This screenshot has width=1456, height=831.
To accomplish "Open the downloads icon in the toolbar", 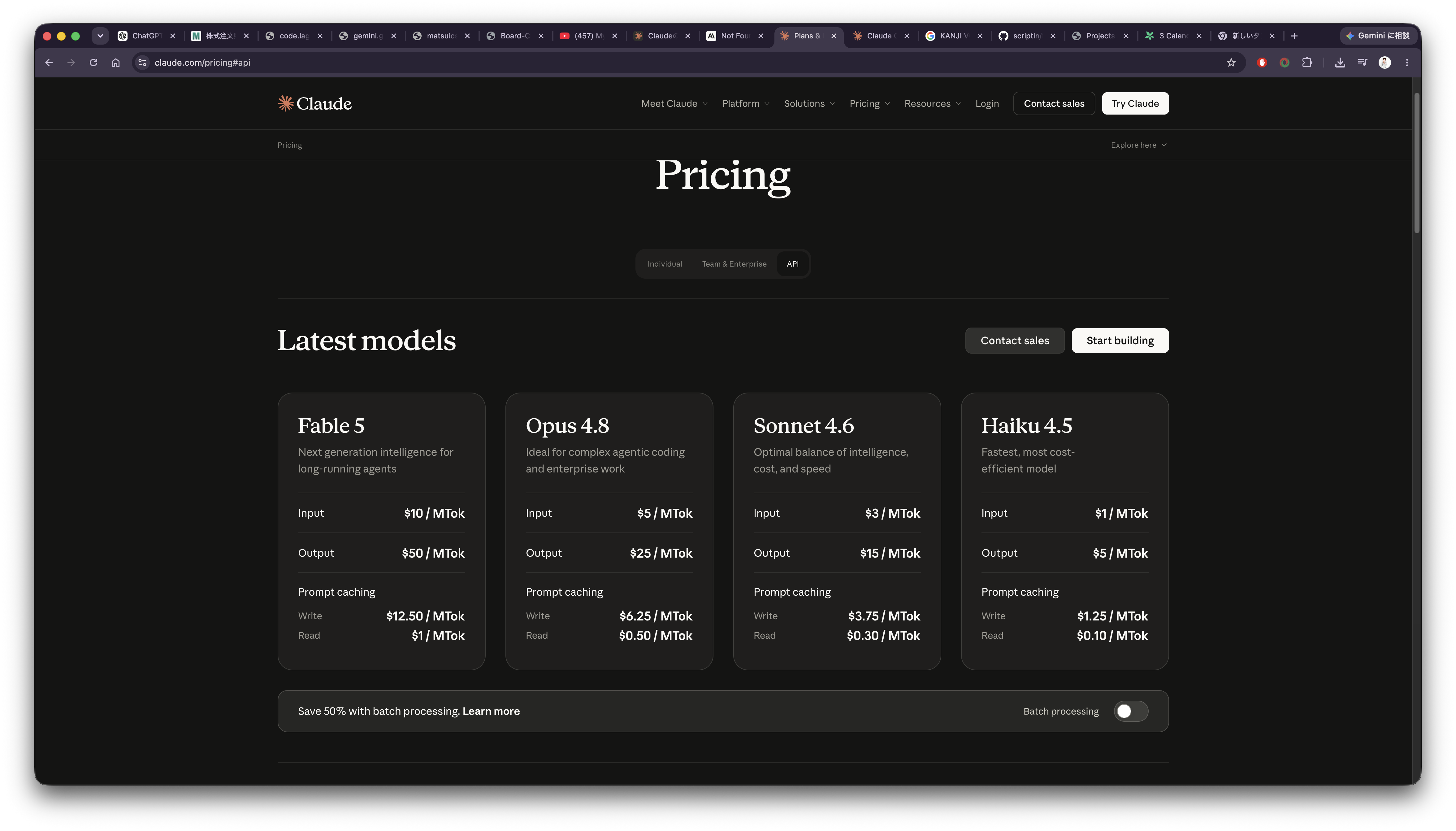I will [x=1340, y=63].
